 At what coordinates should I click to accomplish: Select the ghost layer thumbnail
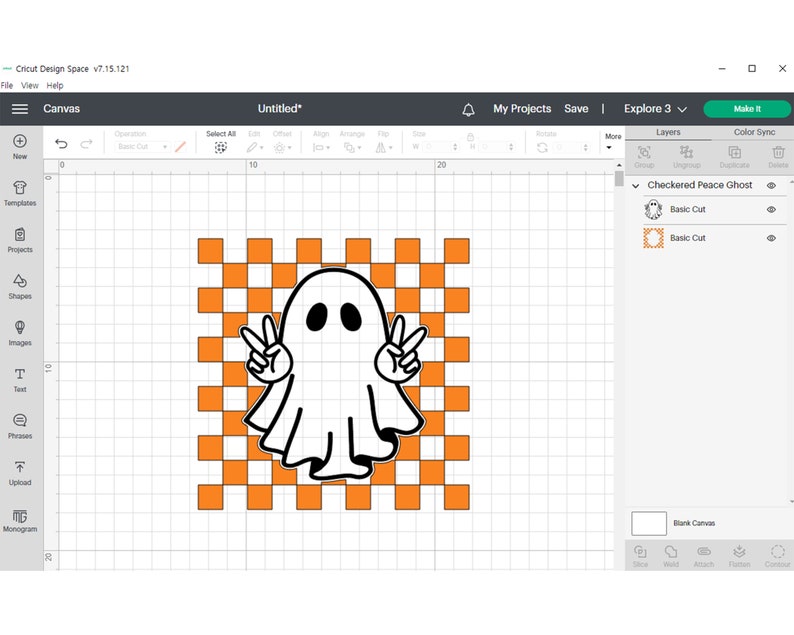pyautogui.click(x=653, y=209)
